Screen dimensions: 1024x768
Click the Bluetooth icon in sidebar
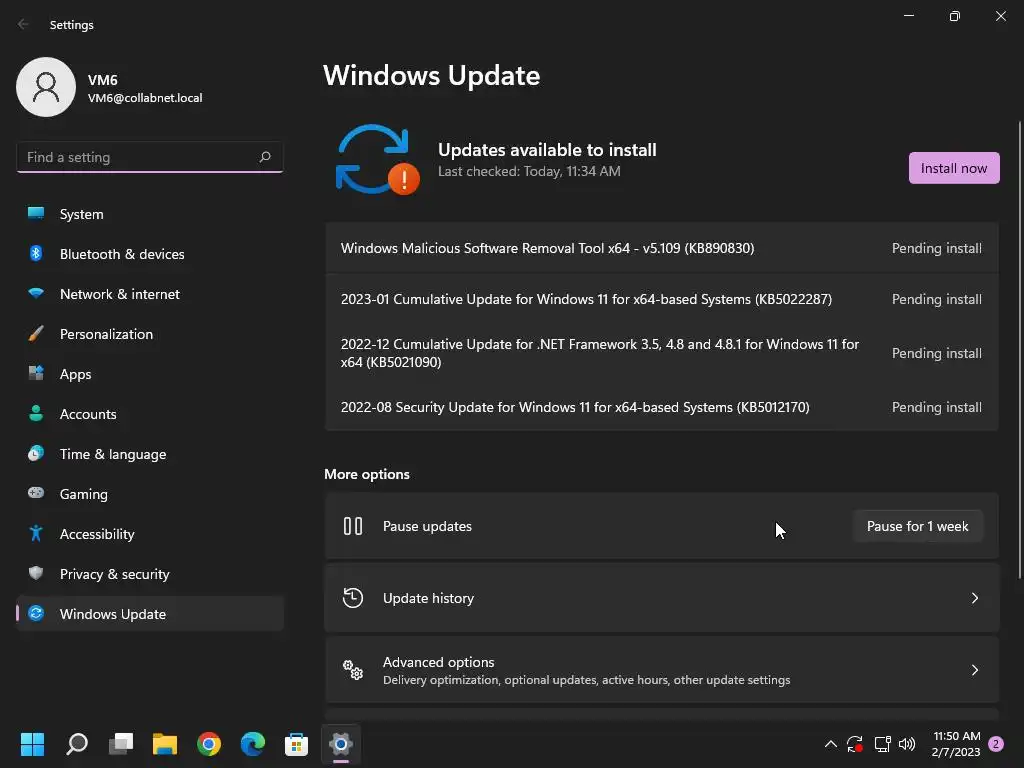click(36, 253)
